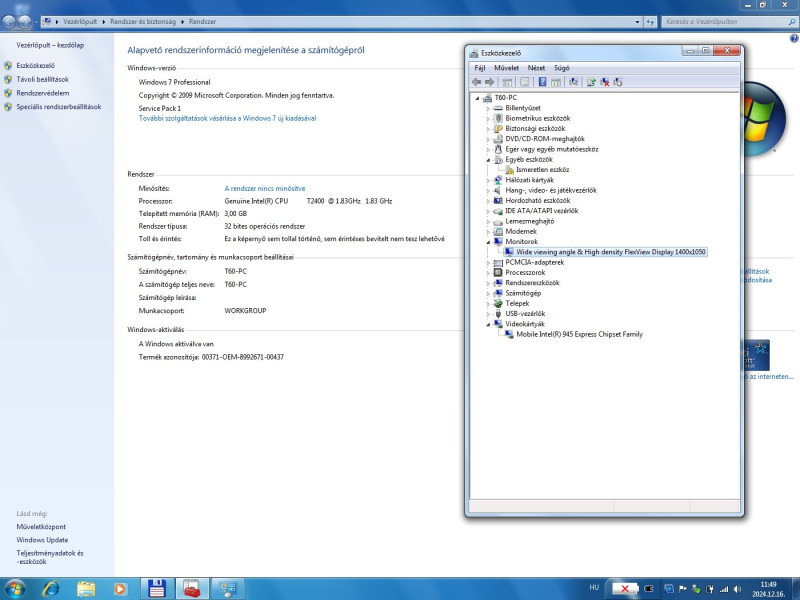The image size is (800, 600).
Task: Open the Windows Start orb
Action: [x=15, y=589]
